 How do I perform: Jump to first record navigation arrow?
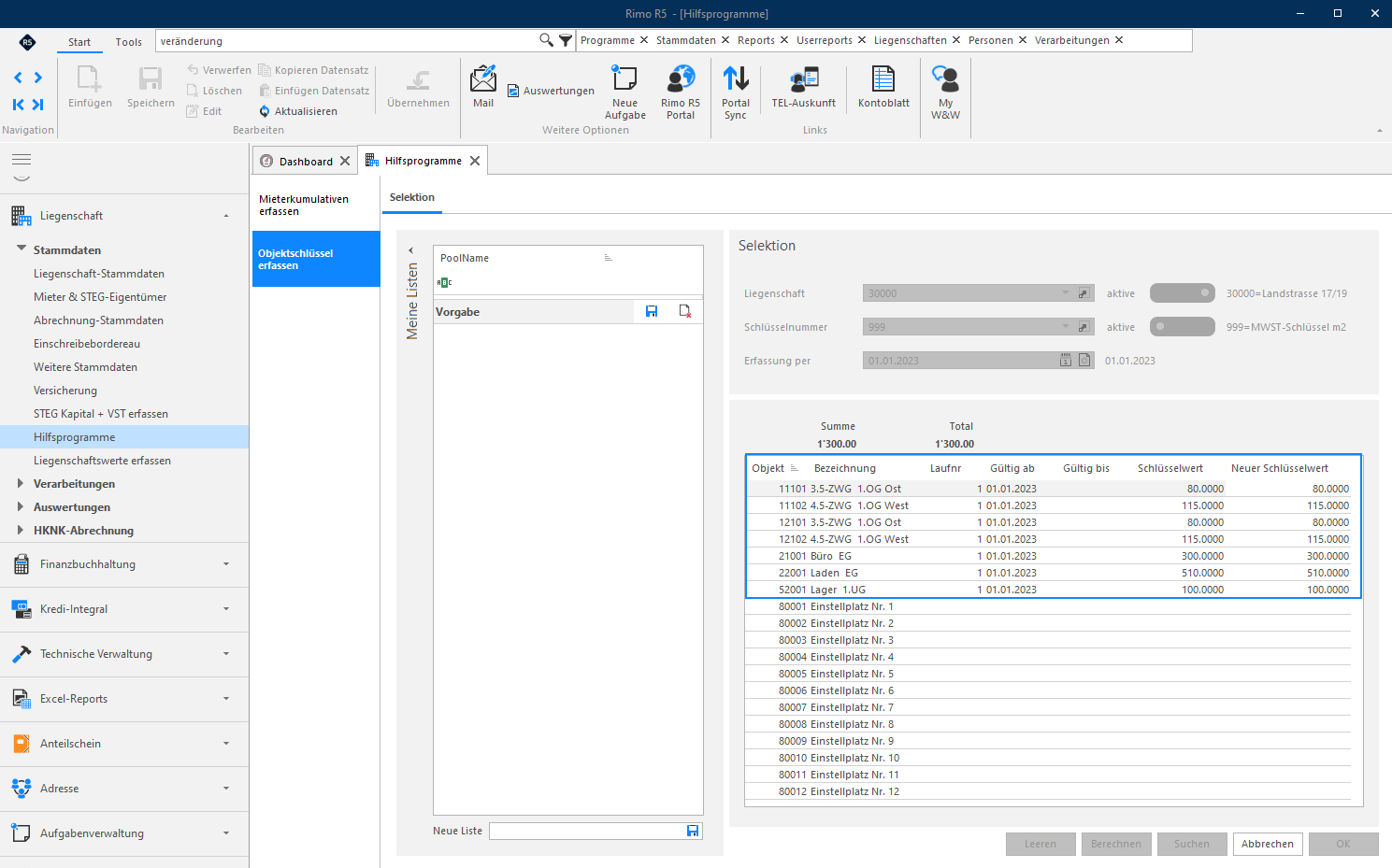pyautogui.click(x=18, y=105)
